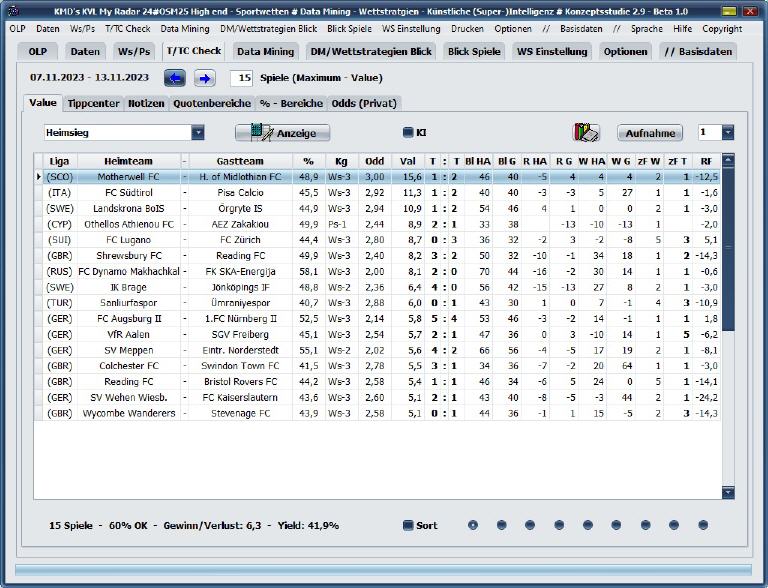
Task: Open the Tippcenter sub-tab
Action: point(93,103)
